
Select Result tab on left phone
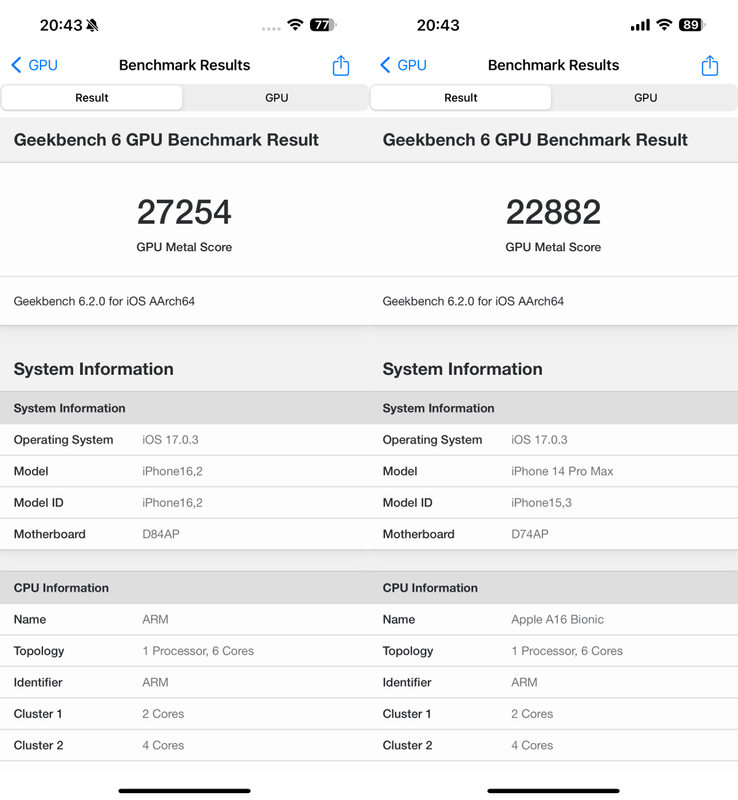coord(92,97)
